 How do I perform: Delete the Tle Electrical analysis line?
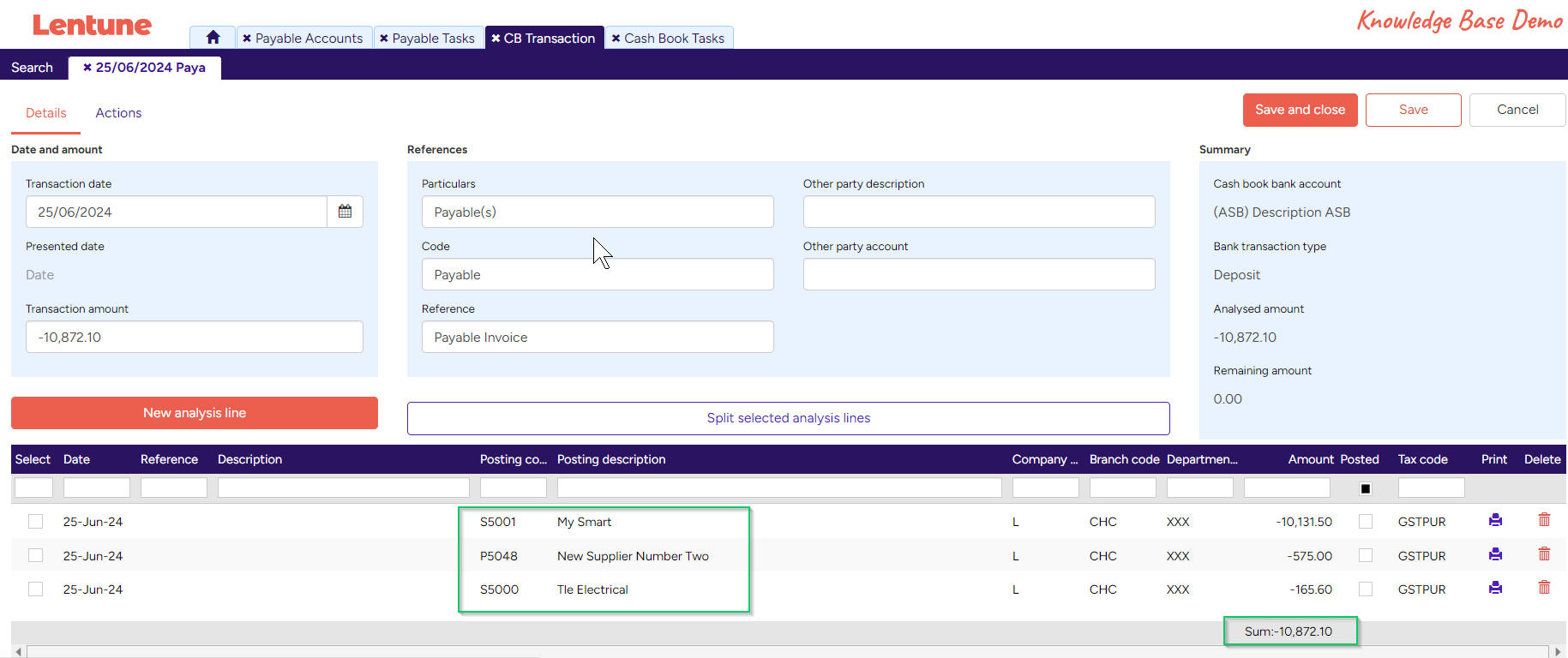(x=1544, y=588)
